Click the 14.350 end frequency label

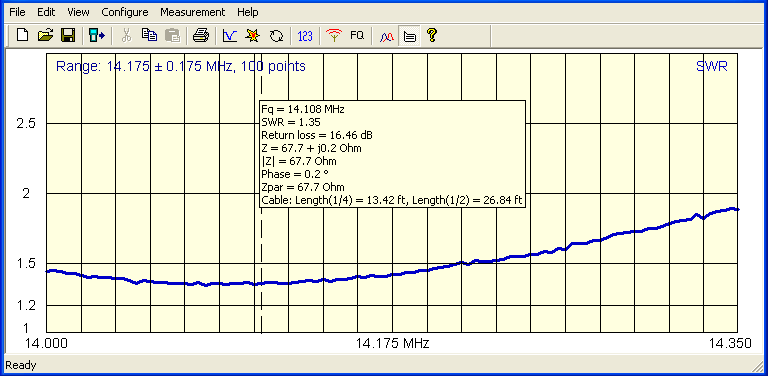coord(730,343)
